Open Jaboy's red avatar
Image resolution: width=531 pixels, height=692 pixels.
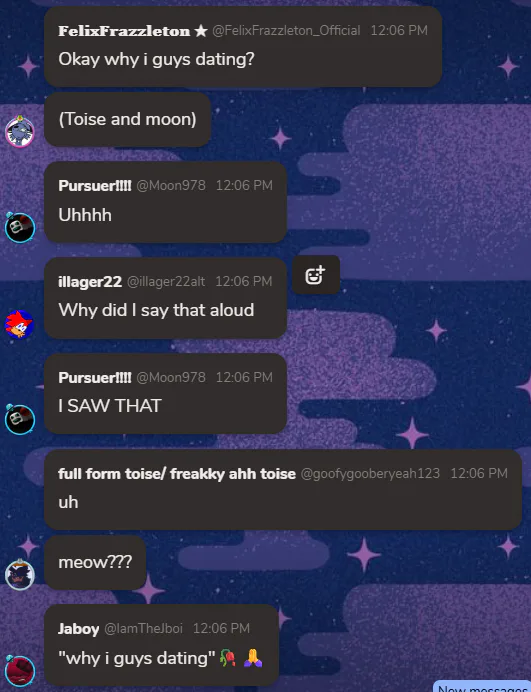pyautogui.click(x=19, y=670)
